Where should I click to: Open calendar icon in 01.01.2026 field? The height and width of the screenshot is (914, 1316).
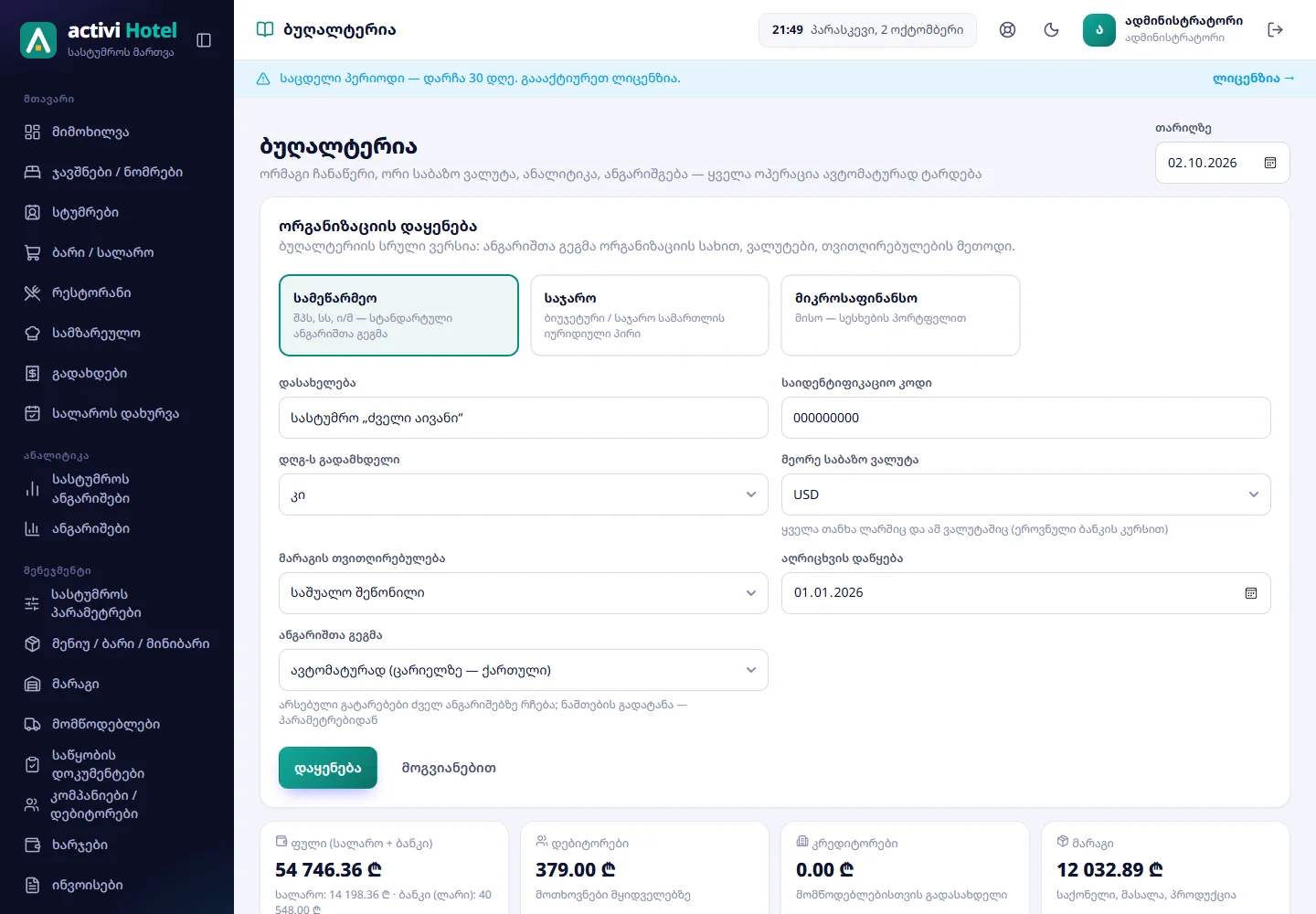tap(1251, 593)
